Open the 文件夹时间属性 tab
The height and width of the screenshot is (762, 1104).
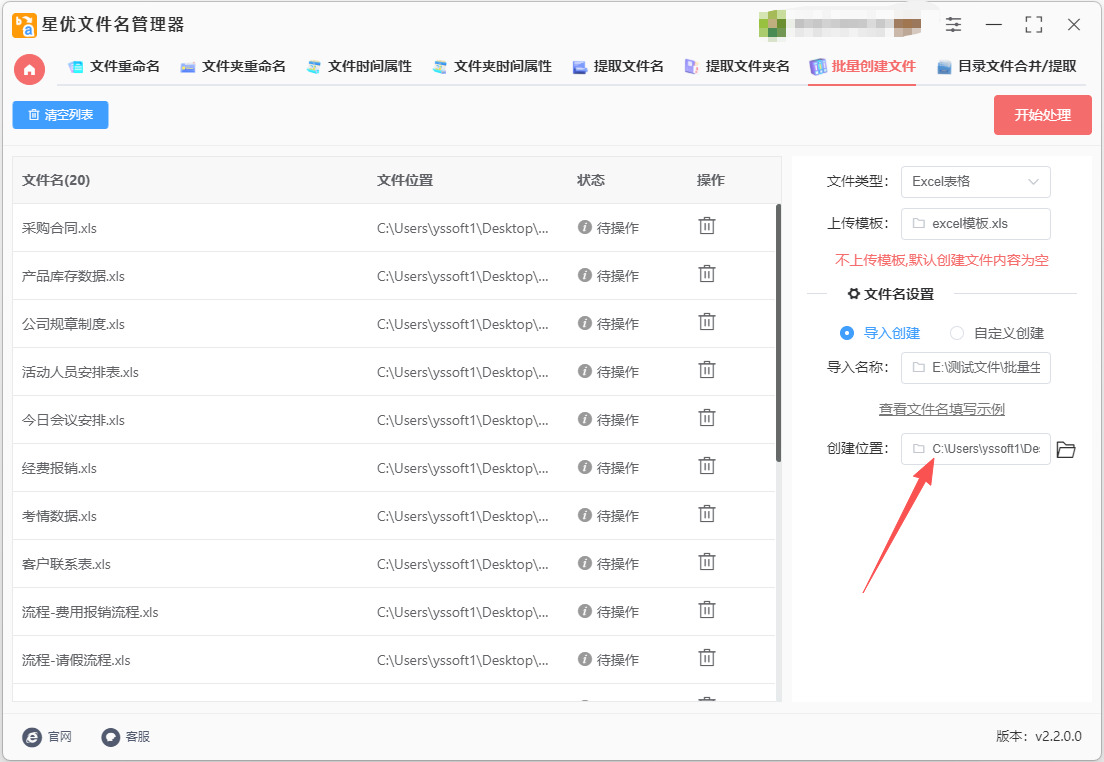(x=492, y=66)
